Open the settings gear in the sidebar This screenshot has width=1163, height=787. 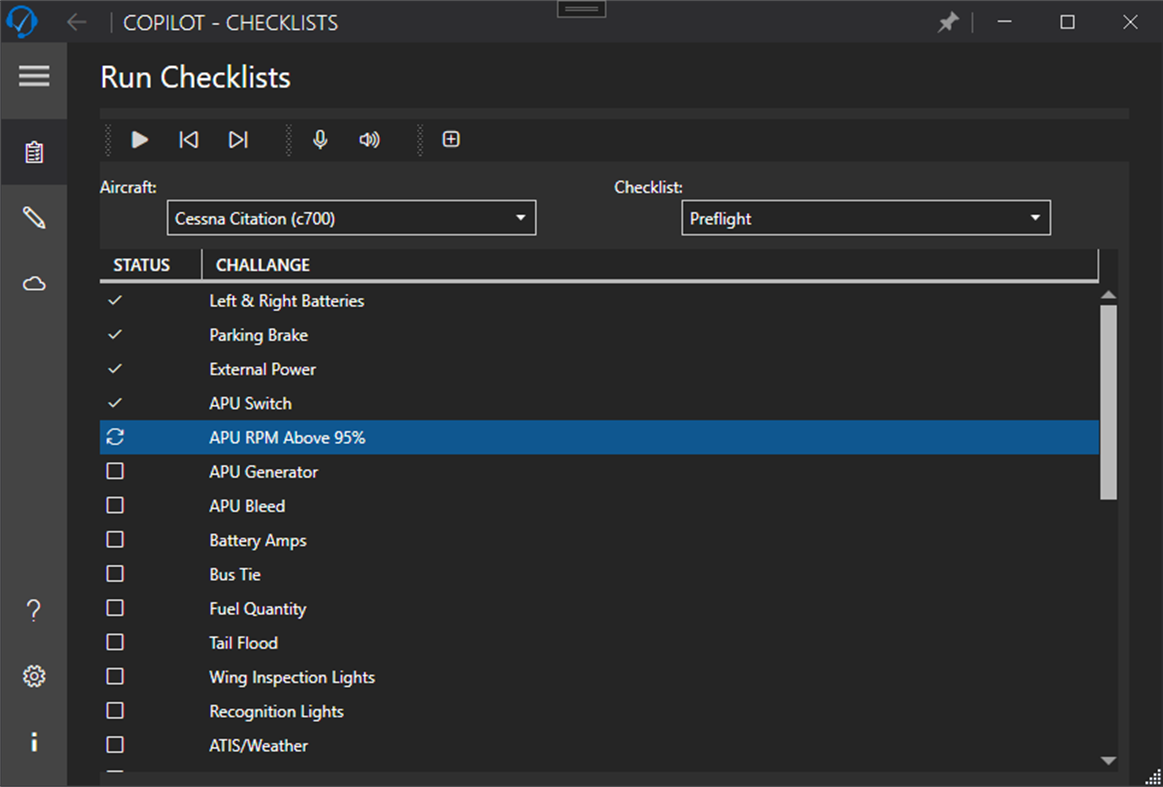(x=33, y=676)
